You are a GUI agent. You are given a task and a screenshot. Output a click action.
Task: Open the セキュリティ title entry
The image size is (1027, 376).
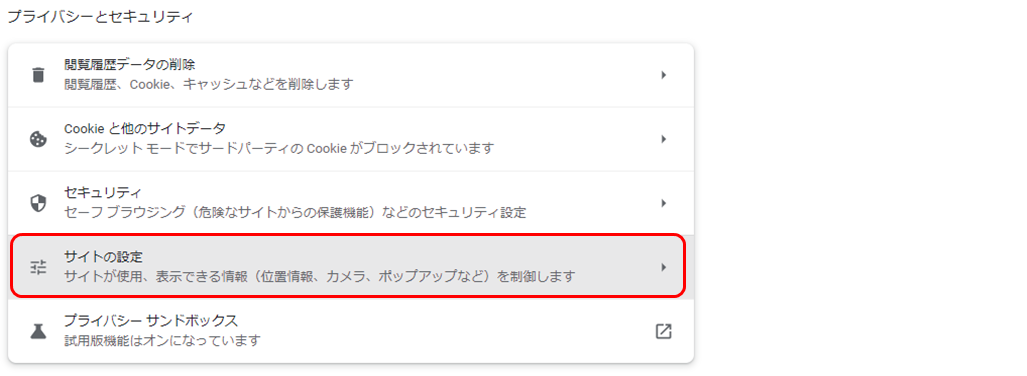(103, 193)
